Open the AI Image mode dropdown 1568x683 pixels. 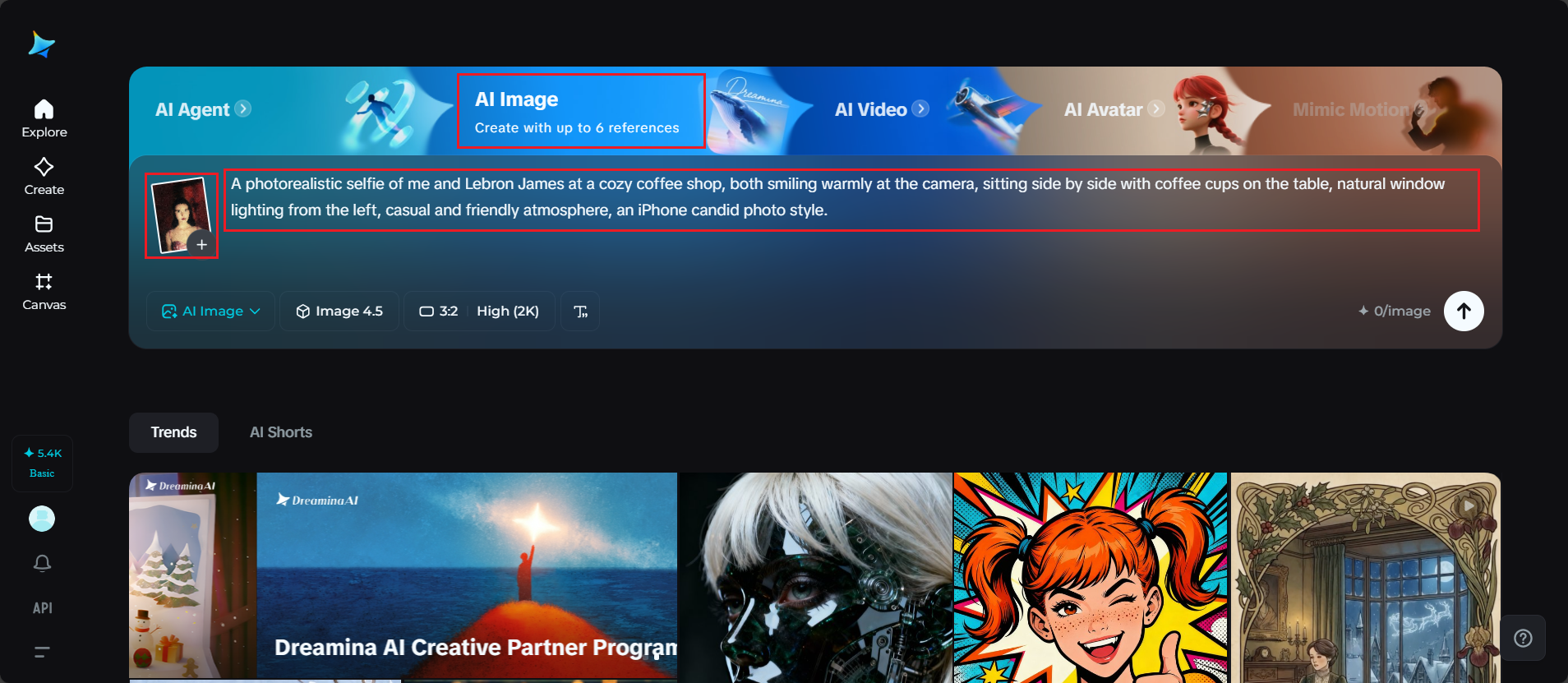(211, 312)
